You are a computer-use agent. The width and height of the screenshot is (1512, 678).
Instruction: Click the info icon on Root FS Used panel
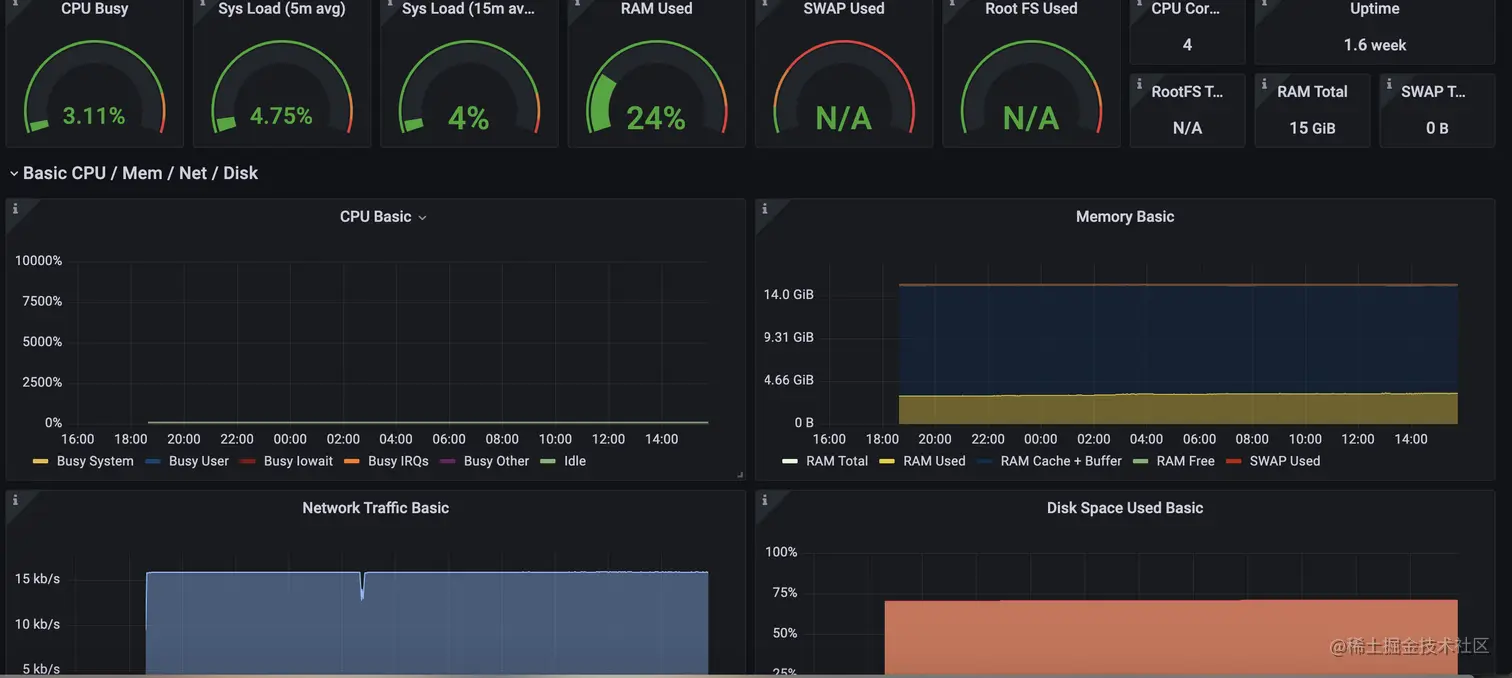(x=952, y=4)
